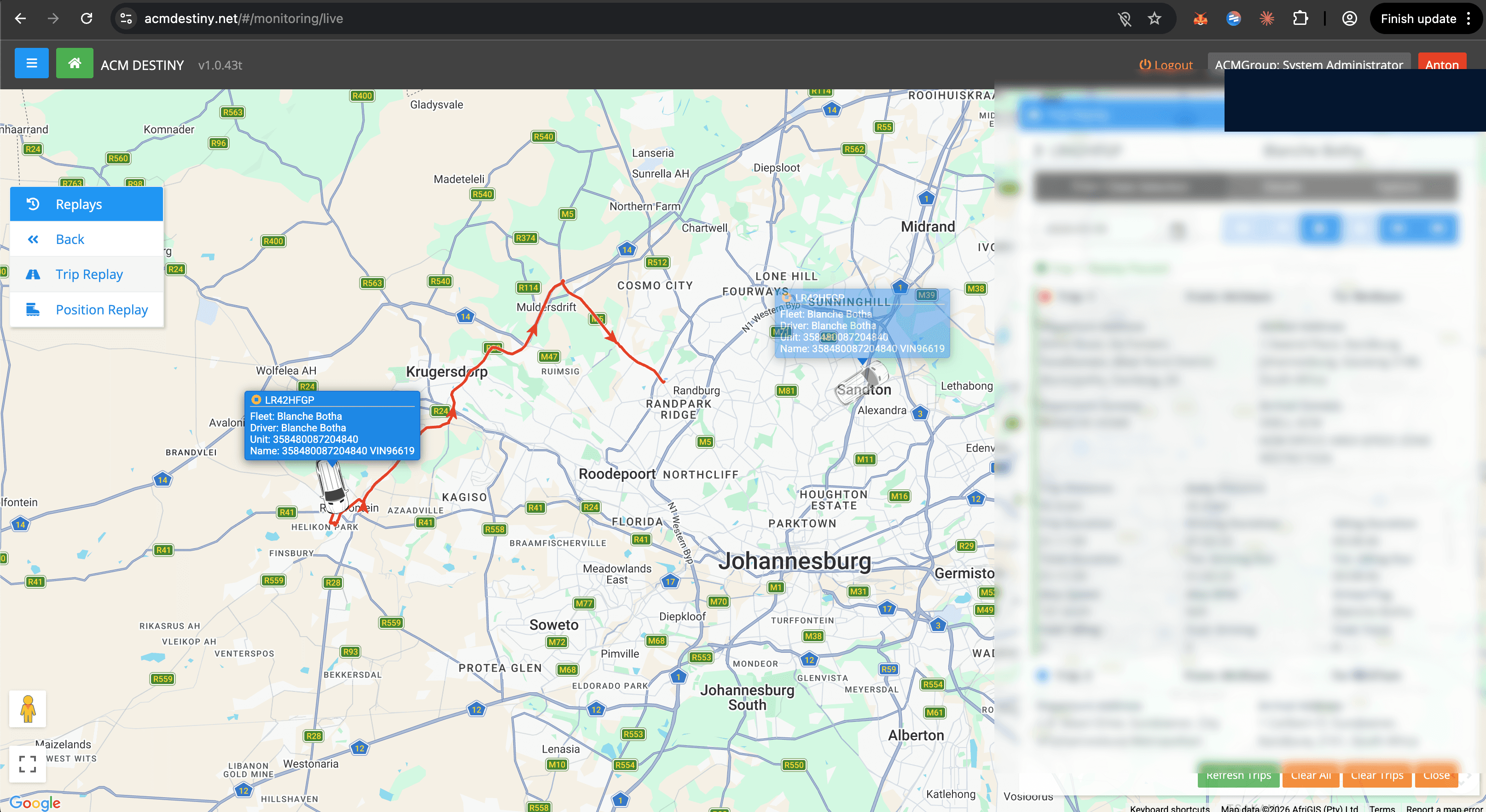
Task: Go back one page in the browser
Action: (20, 18)
